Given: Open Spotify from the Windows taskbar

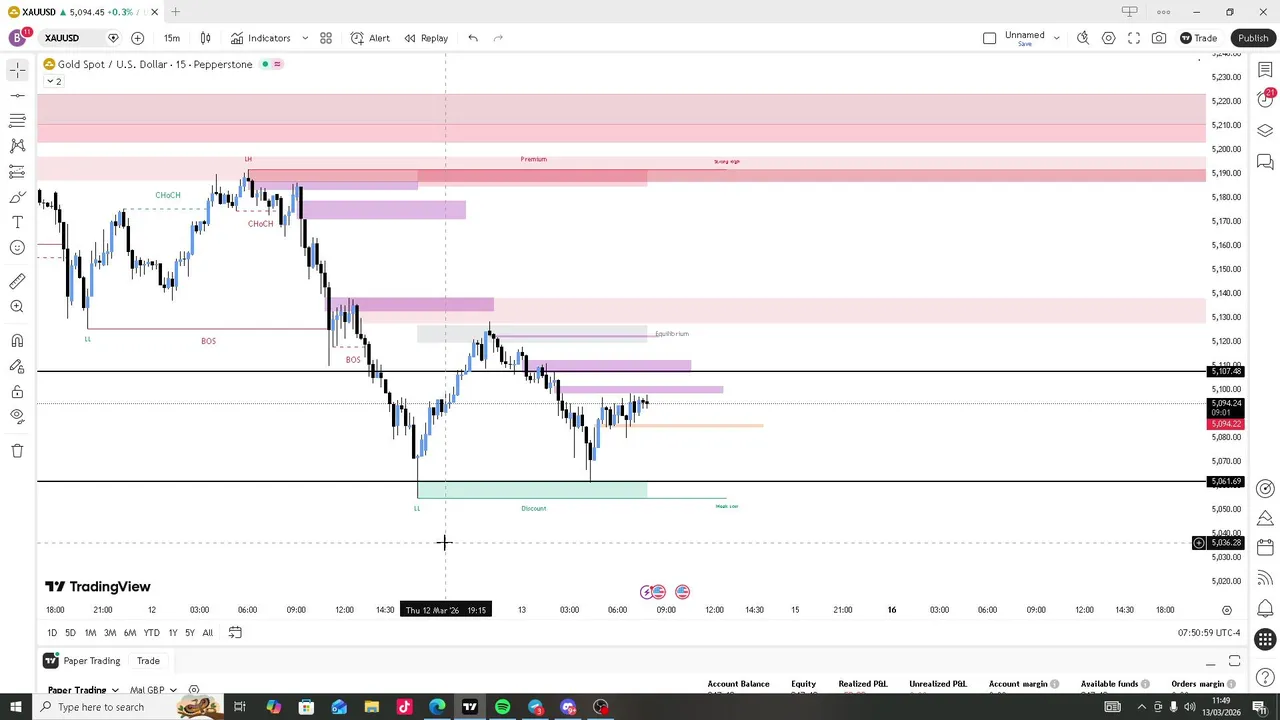Looking at the screenshot, I should (x=503, y=707).
